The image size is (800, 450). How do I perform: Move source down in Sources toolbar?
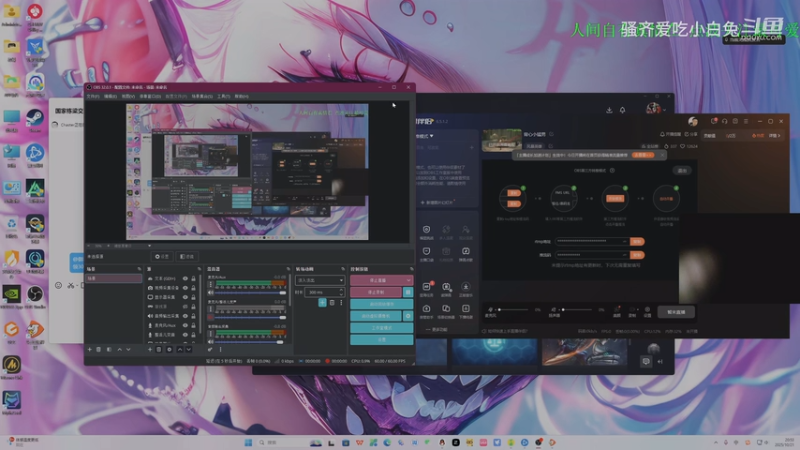[x=189, y=349]
